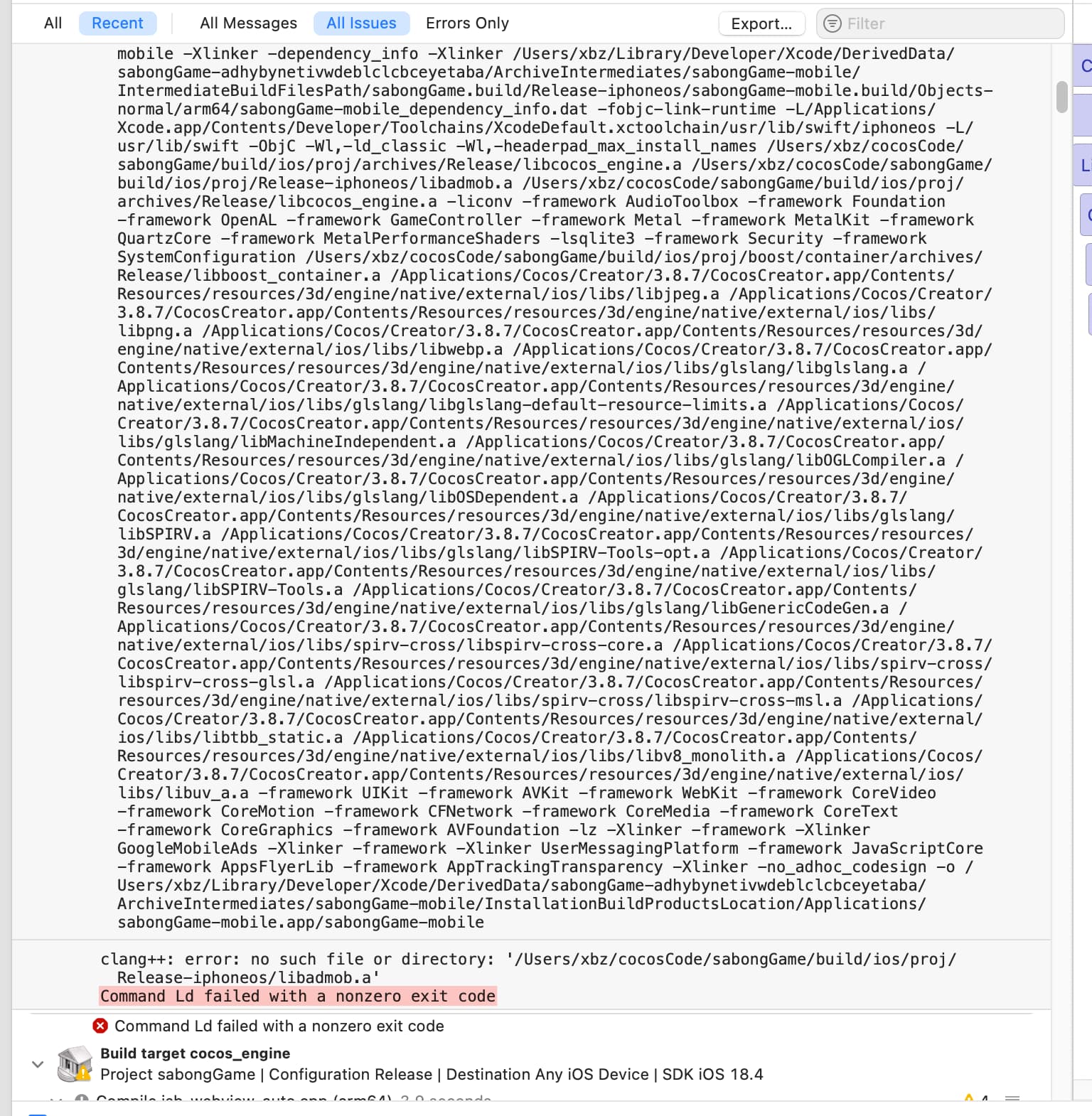This screenshot has width=1092, height=1116.
Task: Switch to All Issues view
Action: (x=361, y=23)
